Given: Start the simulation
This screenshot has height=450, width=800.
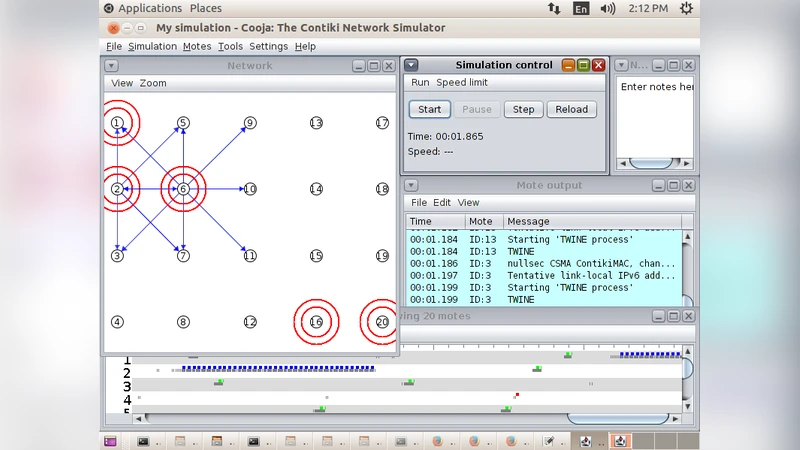Looking at the screenshot, I should point(430,109).
